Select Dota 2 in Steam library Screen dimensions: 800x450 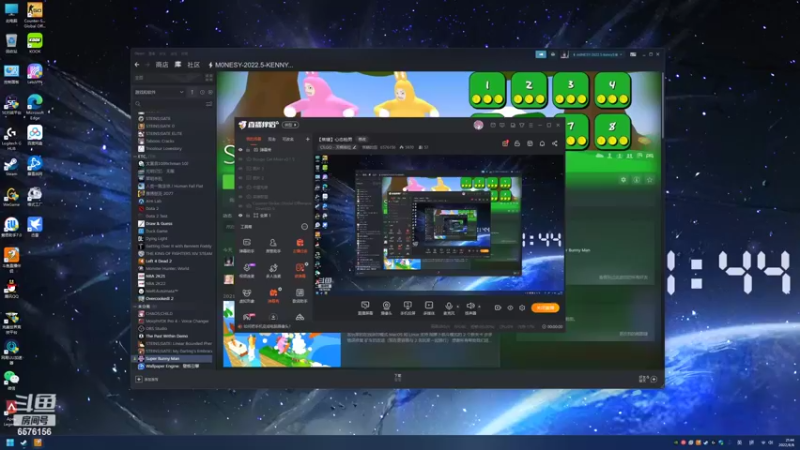click(x=152, y=208)
